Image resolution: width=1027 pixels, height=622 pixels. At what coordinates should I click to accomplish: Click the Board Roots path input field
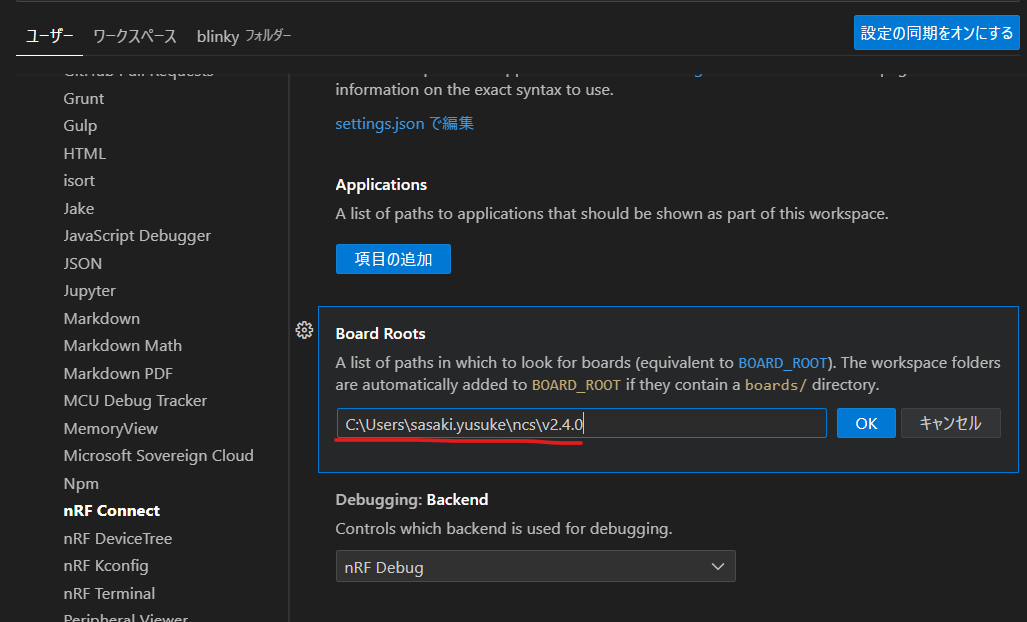point(580,423)
